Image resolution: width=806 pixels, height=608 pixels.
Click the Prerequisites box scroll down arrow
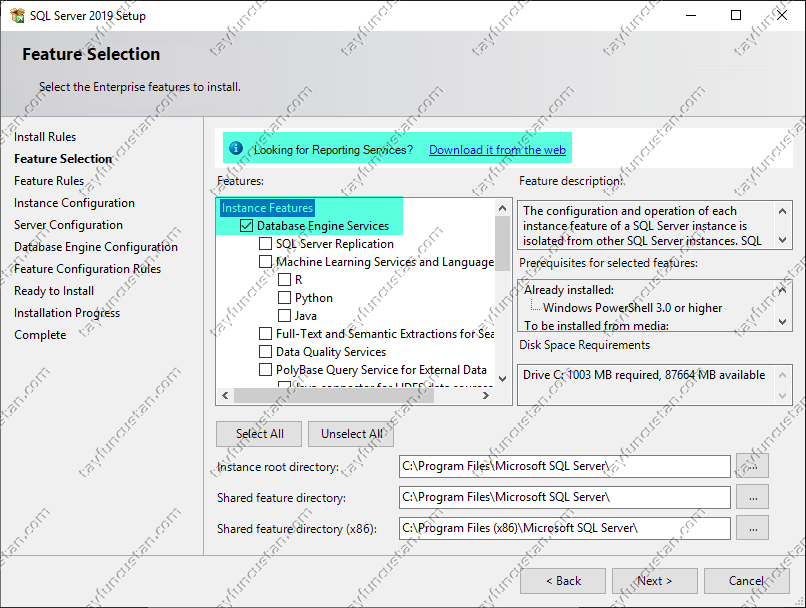point(782,322)
